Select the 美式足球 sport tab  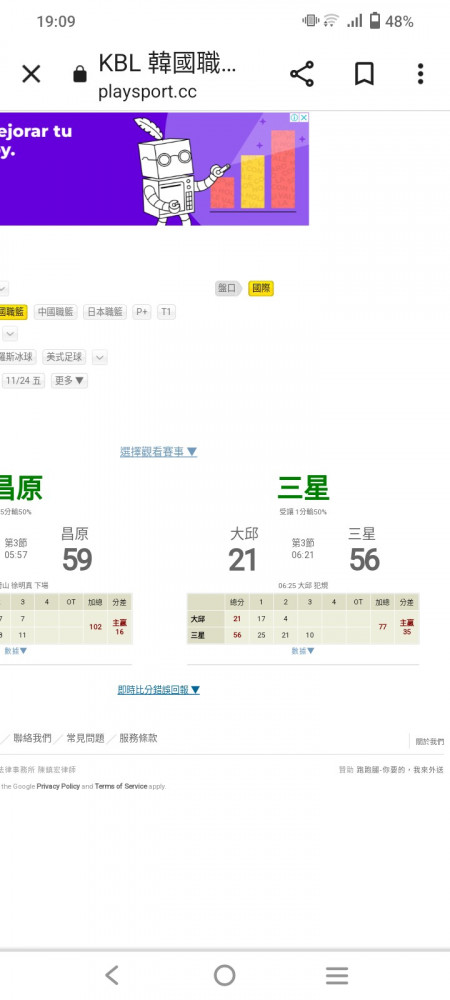click(x=64, y=357)
